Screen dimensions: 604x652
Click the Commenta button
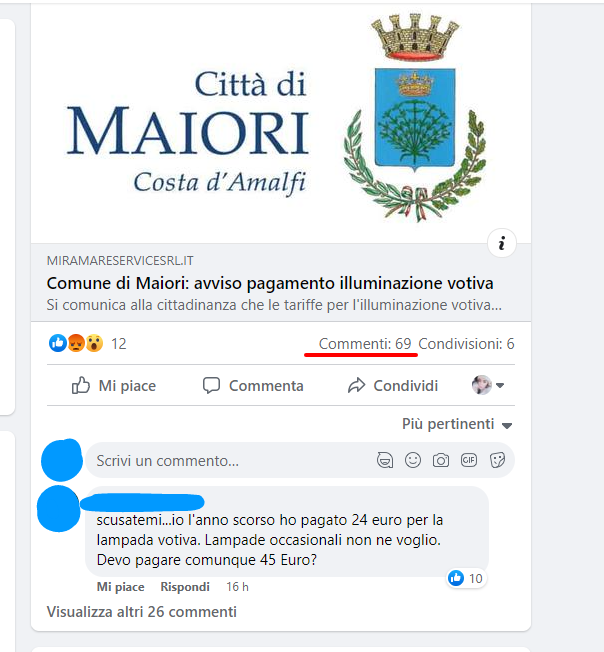253,385
